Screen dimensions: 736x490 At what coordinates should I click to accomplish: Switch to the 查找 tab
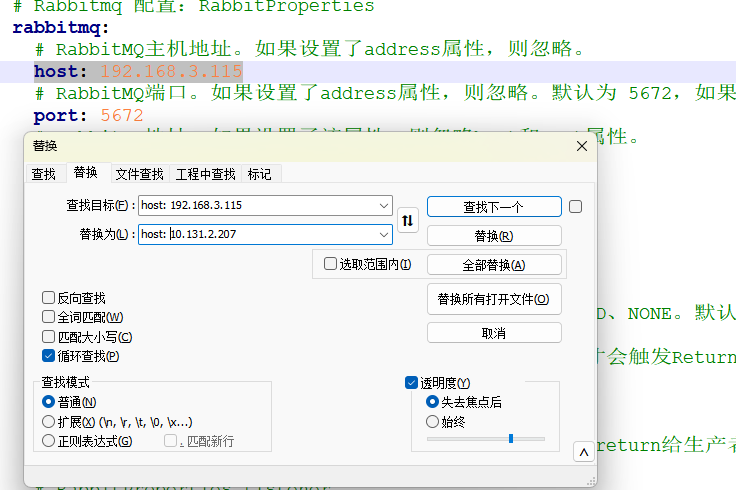(x=44, y=174)
